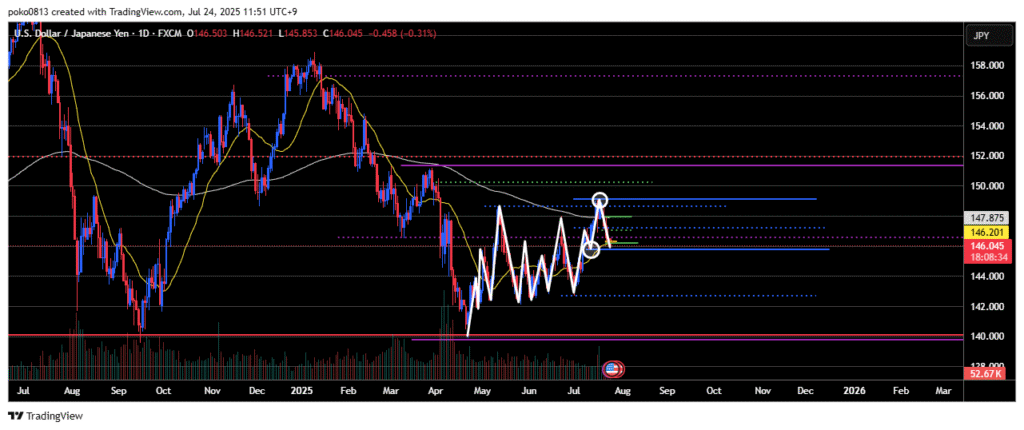Click the yellow 146.201 price label
This screenshot has height=430, width=1024.
[x=980, y=231]
